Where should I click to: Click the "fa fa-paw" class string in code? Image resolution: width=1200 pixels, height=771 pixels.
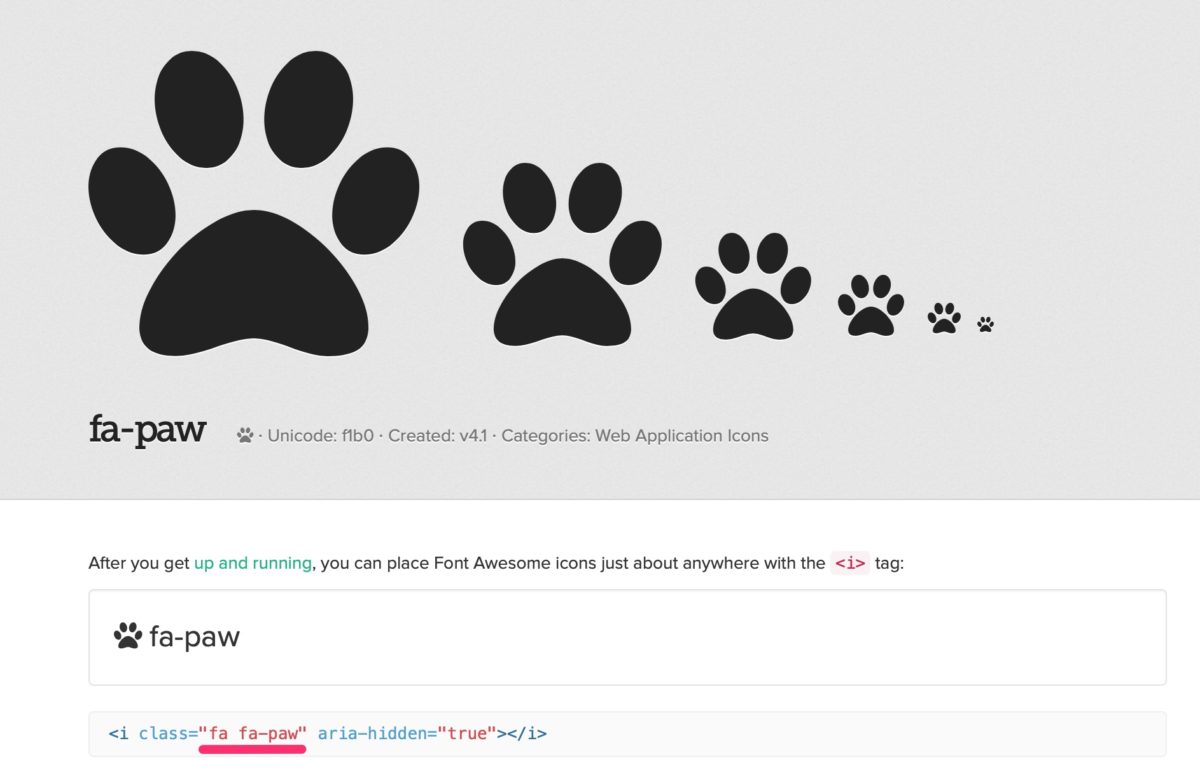tap(252, 733)
